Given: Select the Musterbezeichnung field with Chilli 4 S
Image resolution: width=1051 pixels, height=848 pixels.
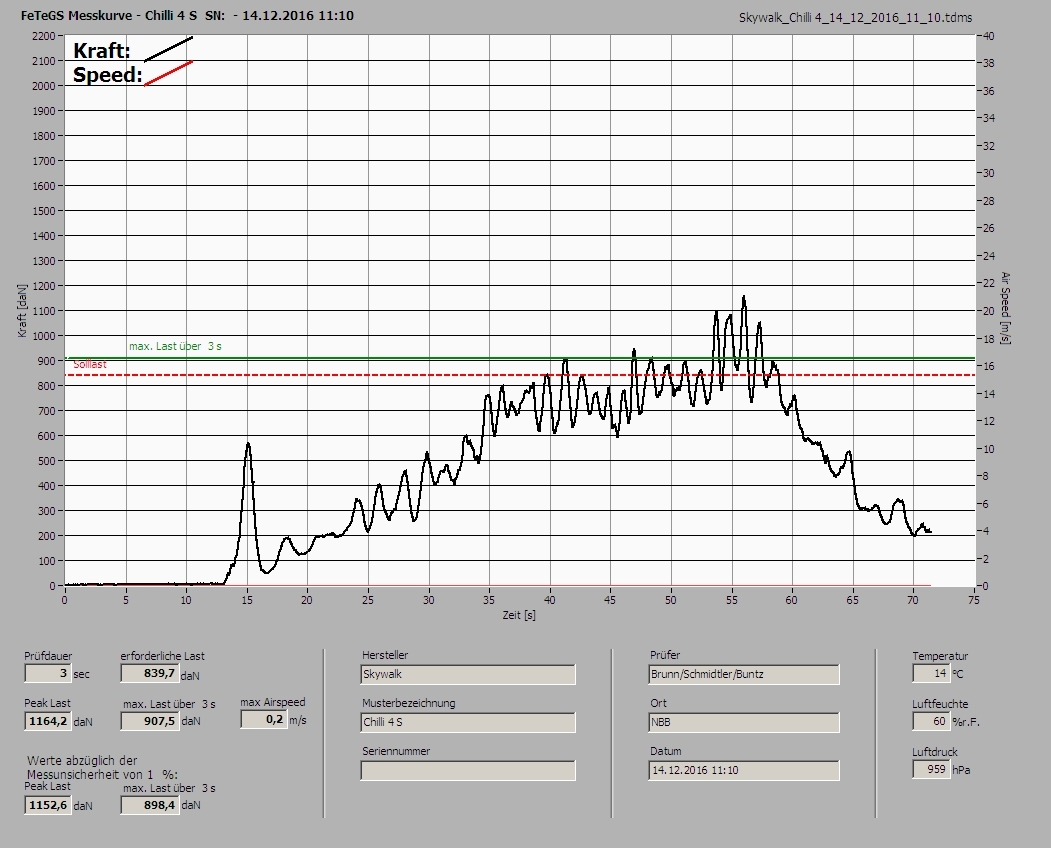Looking at the screenshot, I should point(468,722).
